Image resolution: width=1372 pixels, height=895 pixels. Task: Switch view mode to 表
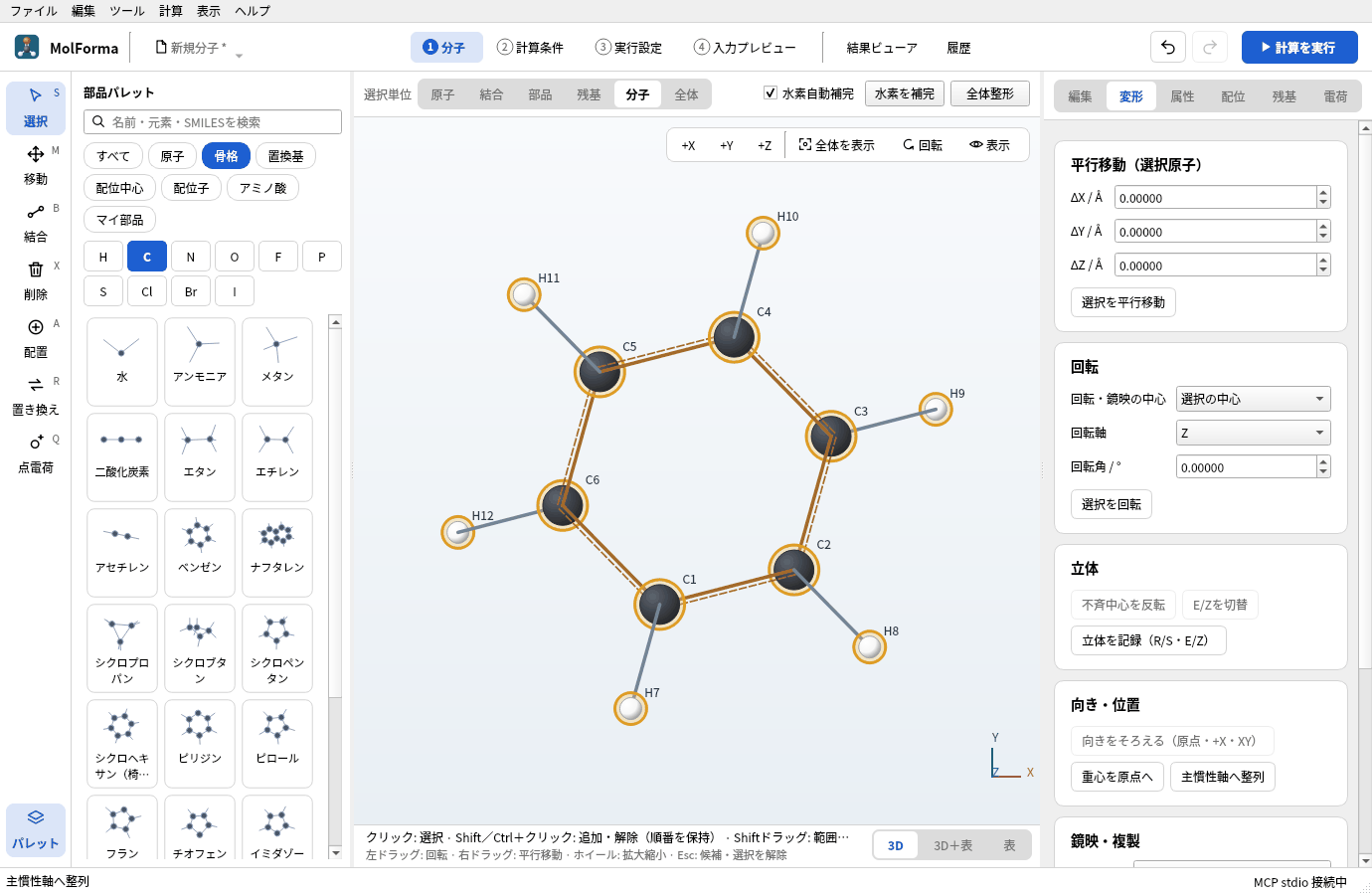pos(1009,845)
